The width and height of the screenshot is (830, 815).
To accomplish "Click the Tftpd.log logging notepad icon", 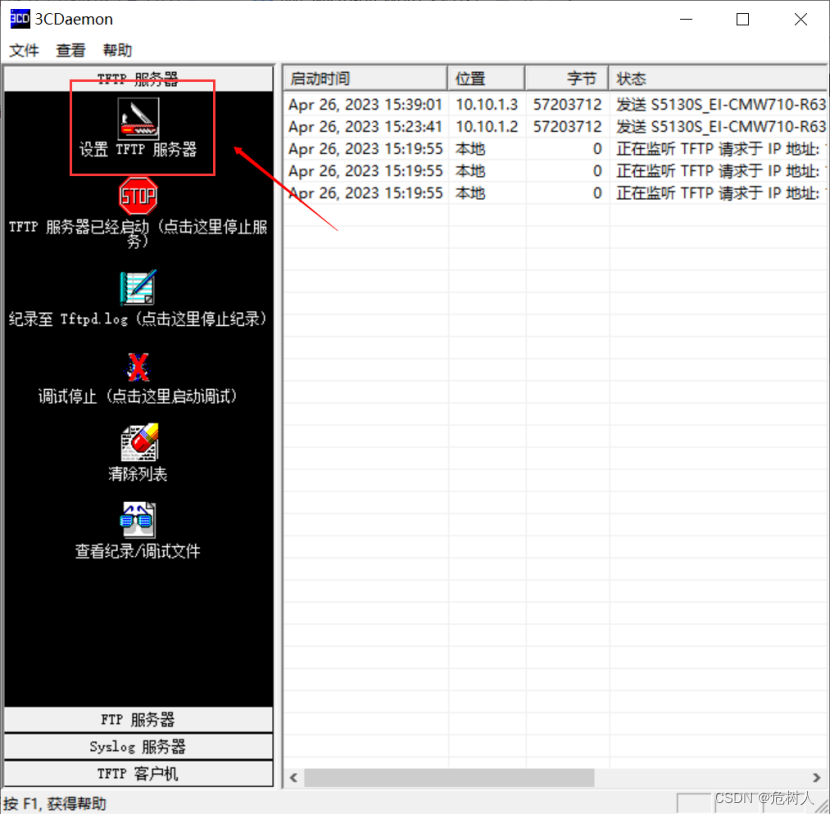I will click(x=138, y=287).
